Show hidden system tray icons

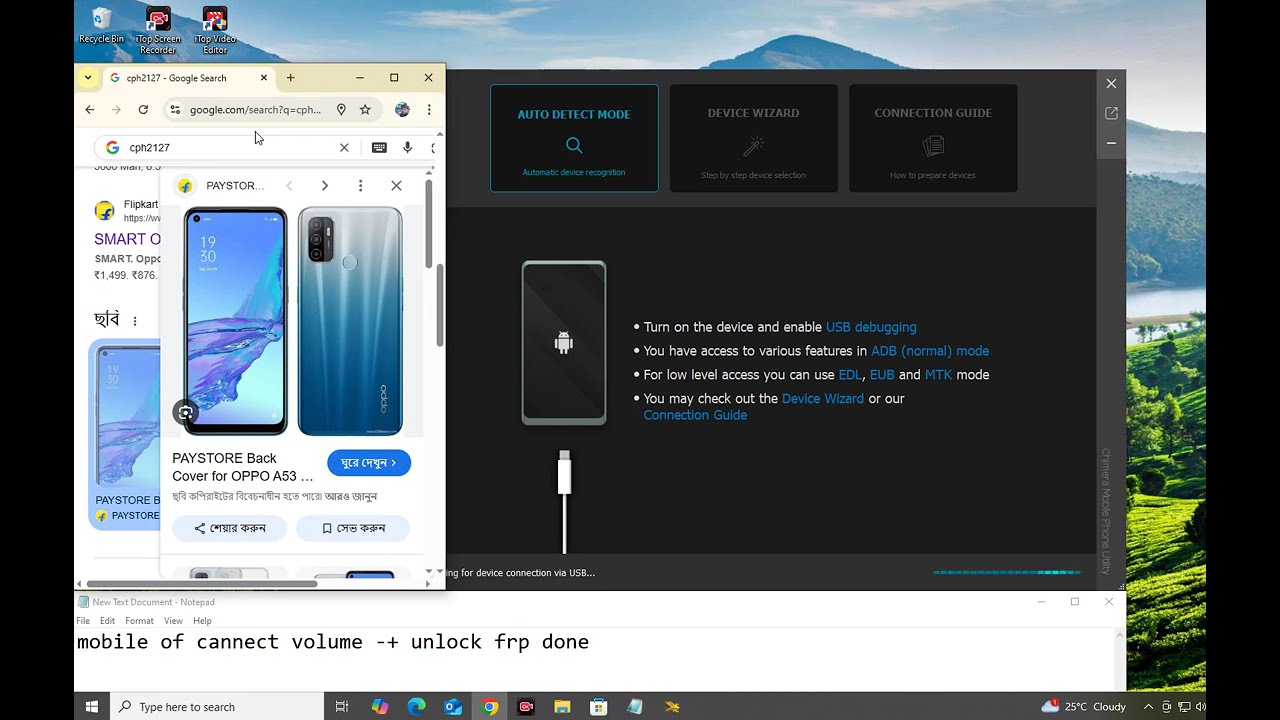(1148, 706)
